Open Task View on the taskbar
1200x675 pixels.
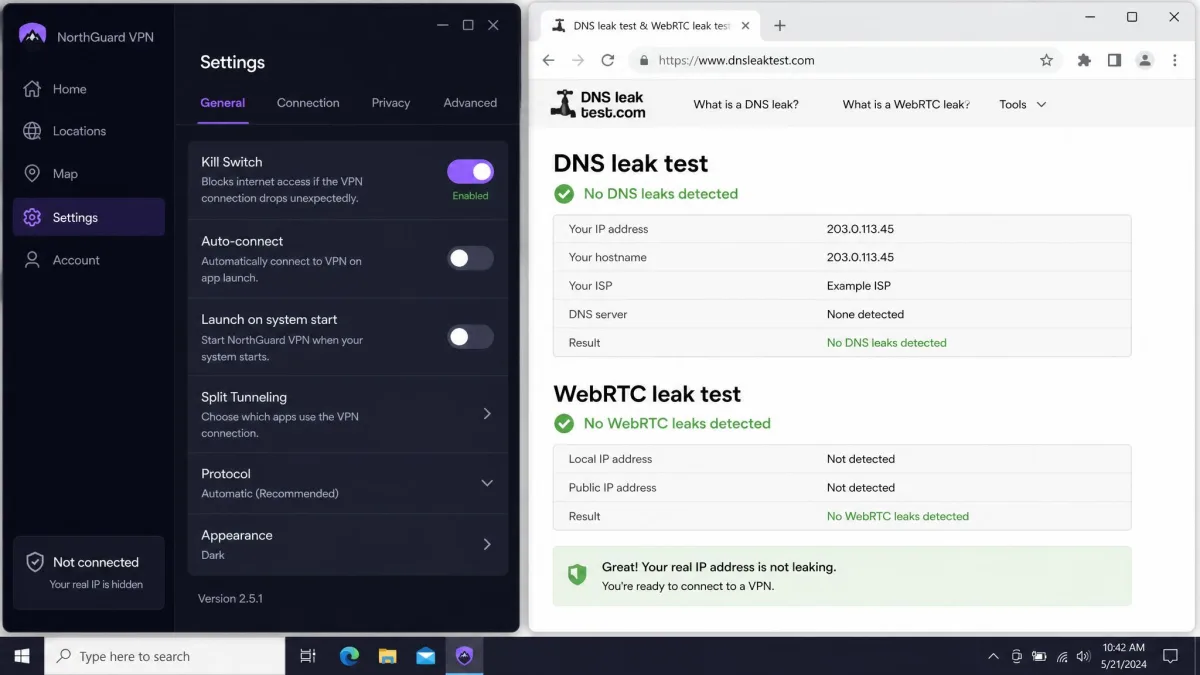click(308, 656)
